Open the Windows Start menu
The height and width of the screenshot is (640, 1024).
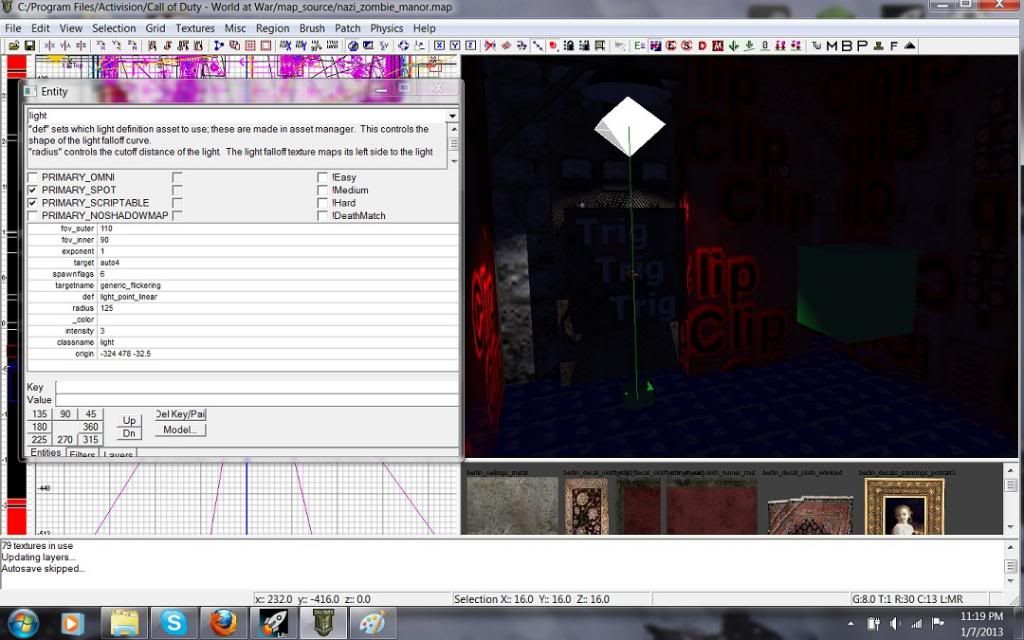[x=24, y=624]
